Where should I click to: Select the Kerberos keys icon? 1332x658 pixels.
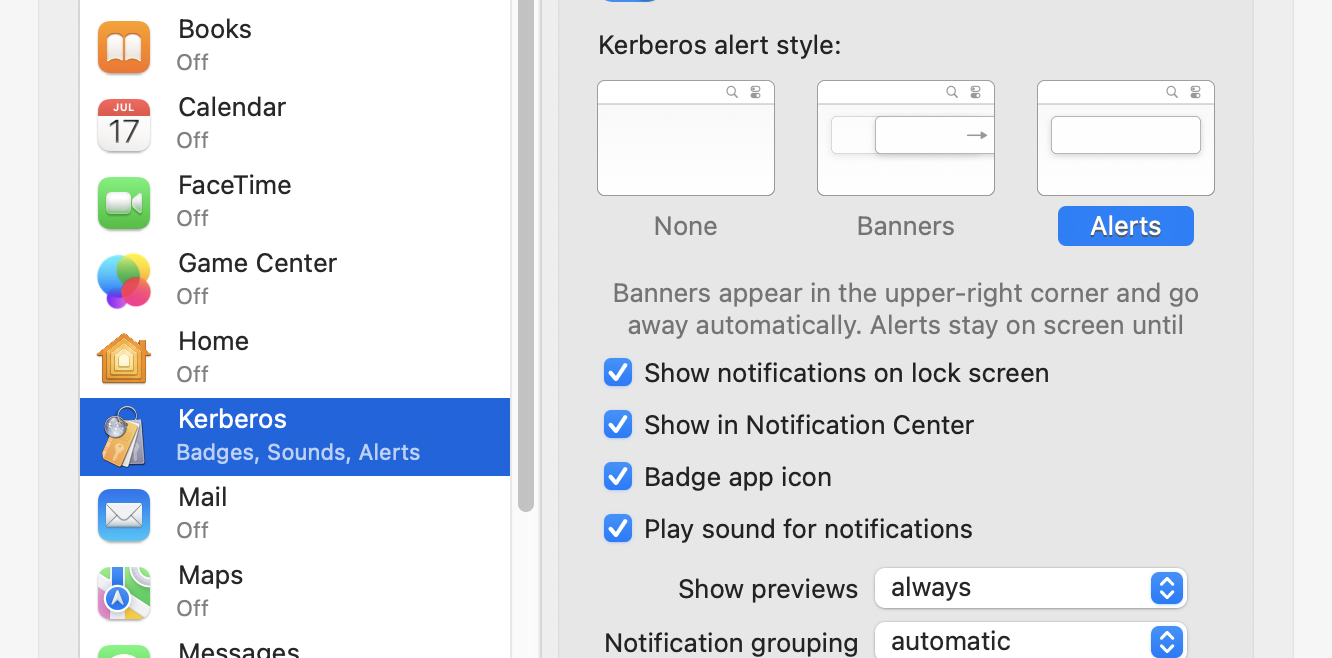pos(124,437)
